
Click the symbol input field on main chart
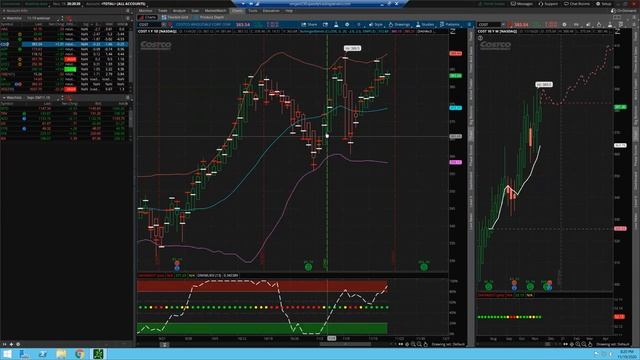pos(150,24)
